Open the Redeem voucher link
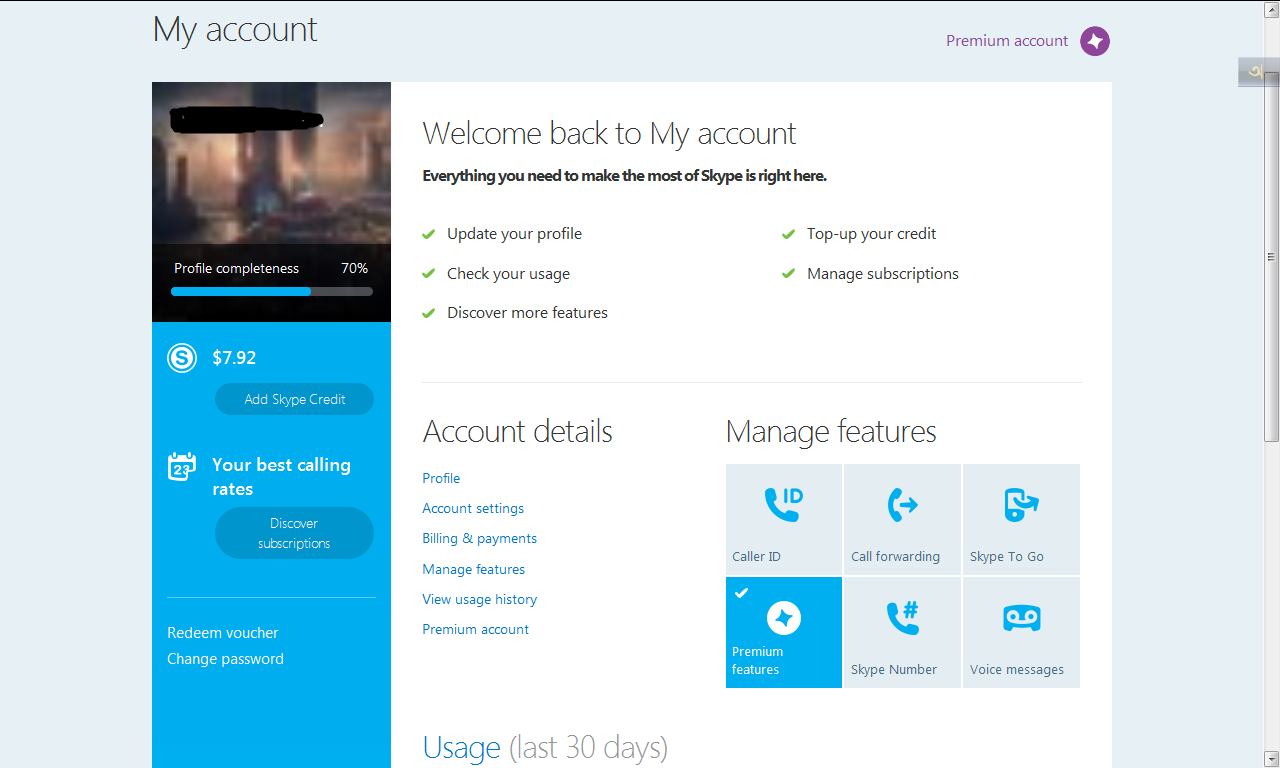The image size is (1280, 768). point(223,633)
